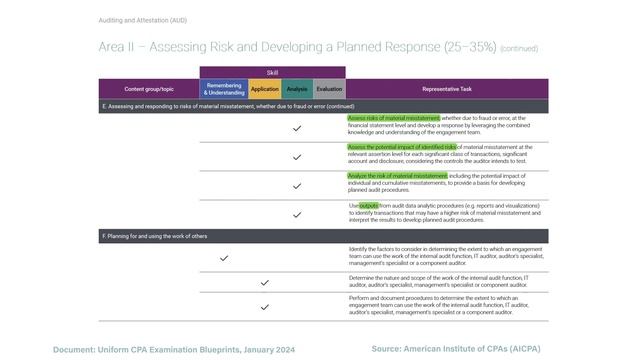Click the yellow 'Application' column header
Viewport: 640px width, 360px height.
[264, 89]
